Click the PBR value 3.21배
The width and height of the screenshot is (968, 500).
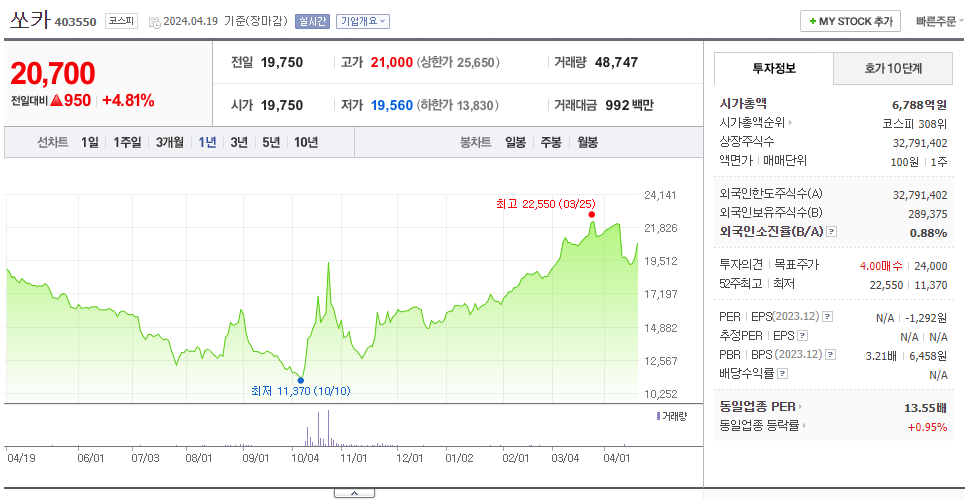[x=881, y=356]
